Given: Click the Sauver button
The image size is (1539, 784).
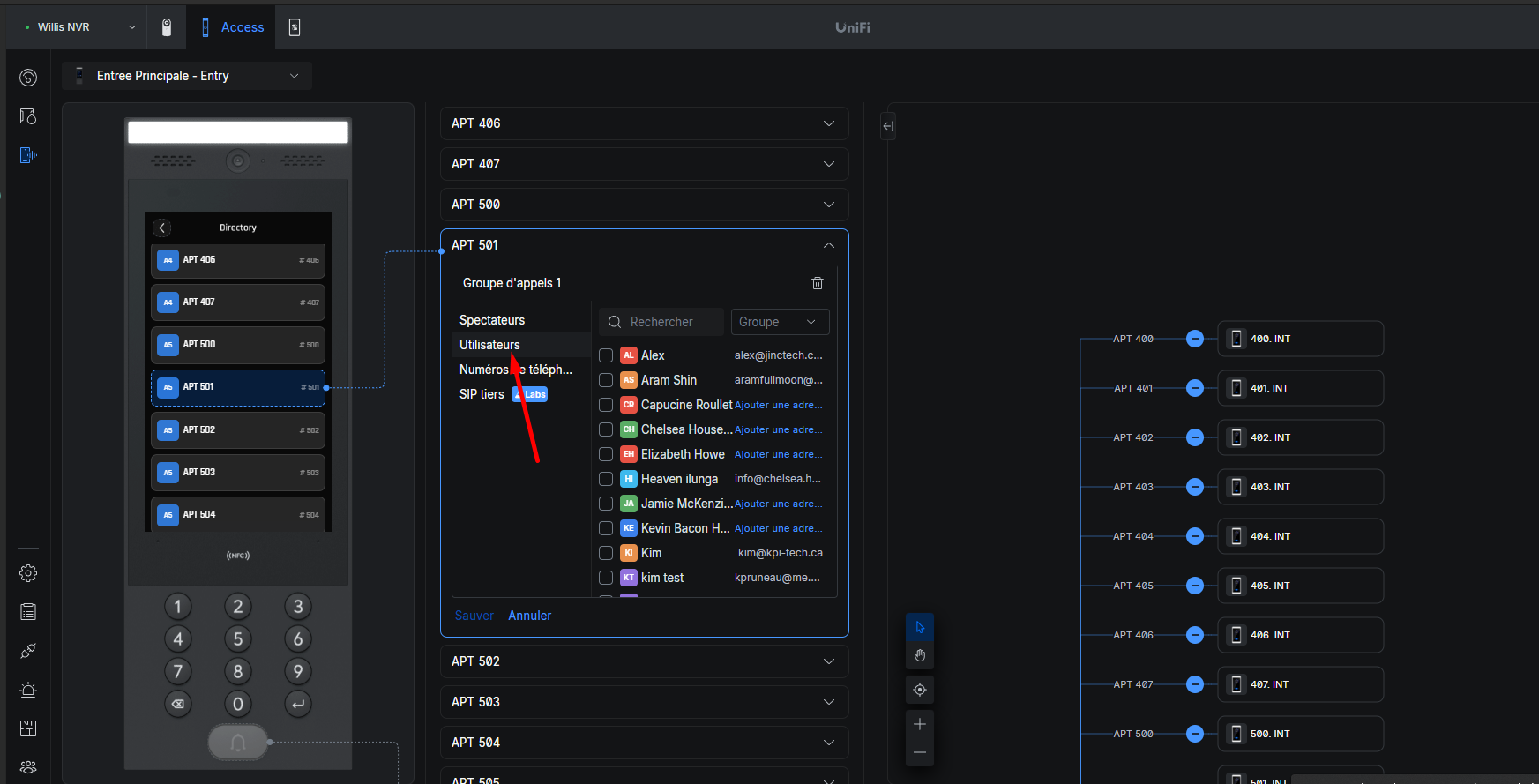Looking at the screenshot, I should coord(474,616).
